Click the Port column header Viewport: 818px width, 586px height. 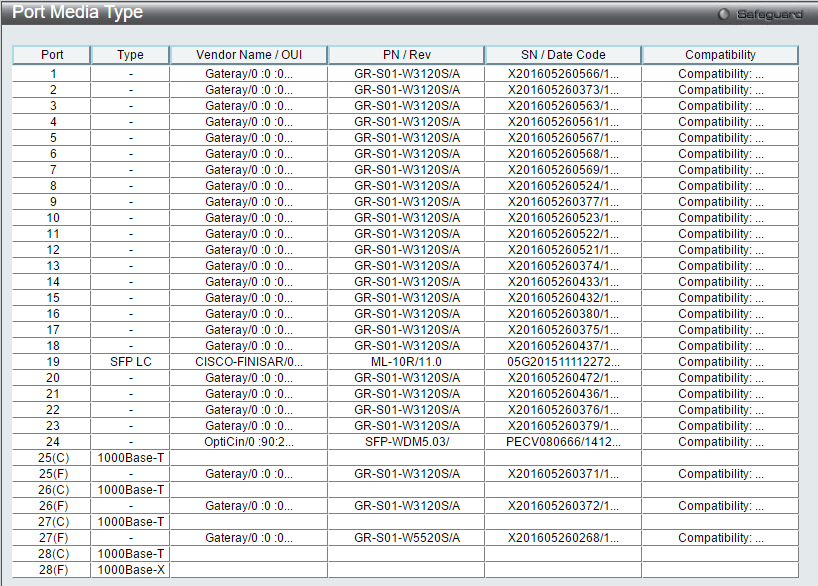tap(52, 55)
